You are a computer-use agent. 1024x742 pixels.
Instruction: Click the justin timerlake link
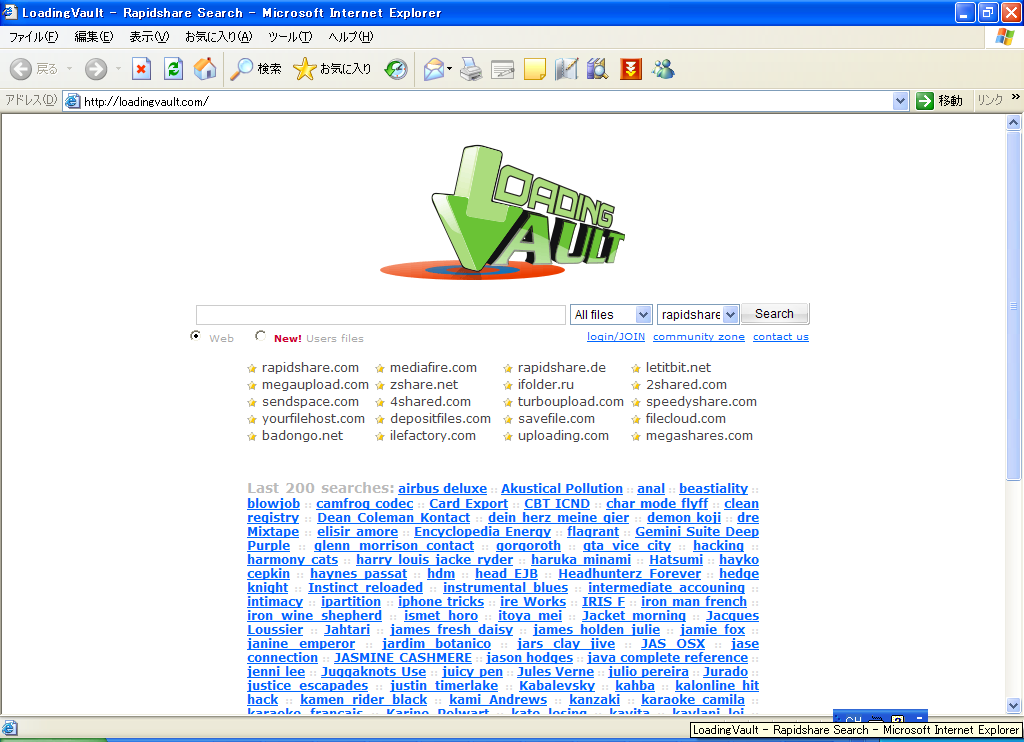coord(444,686)
